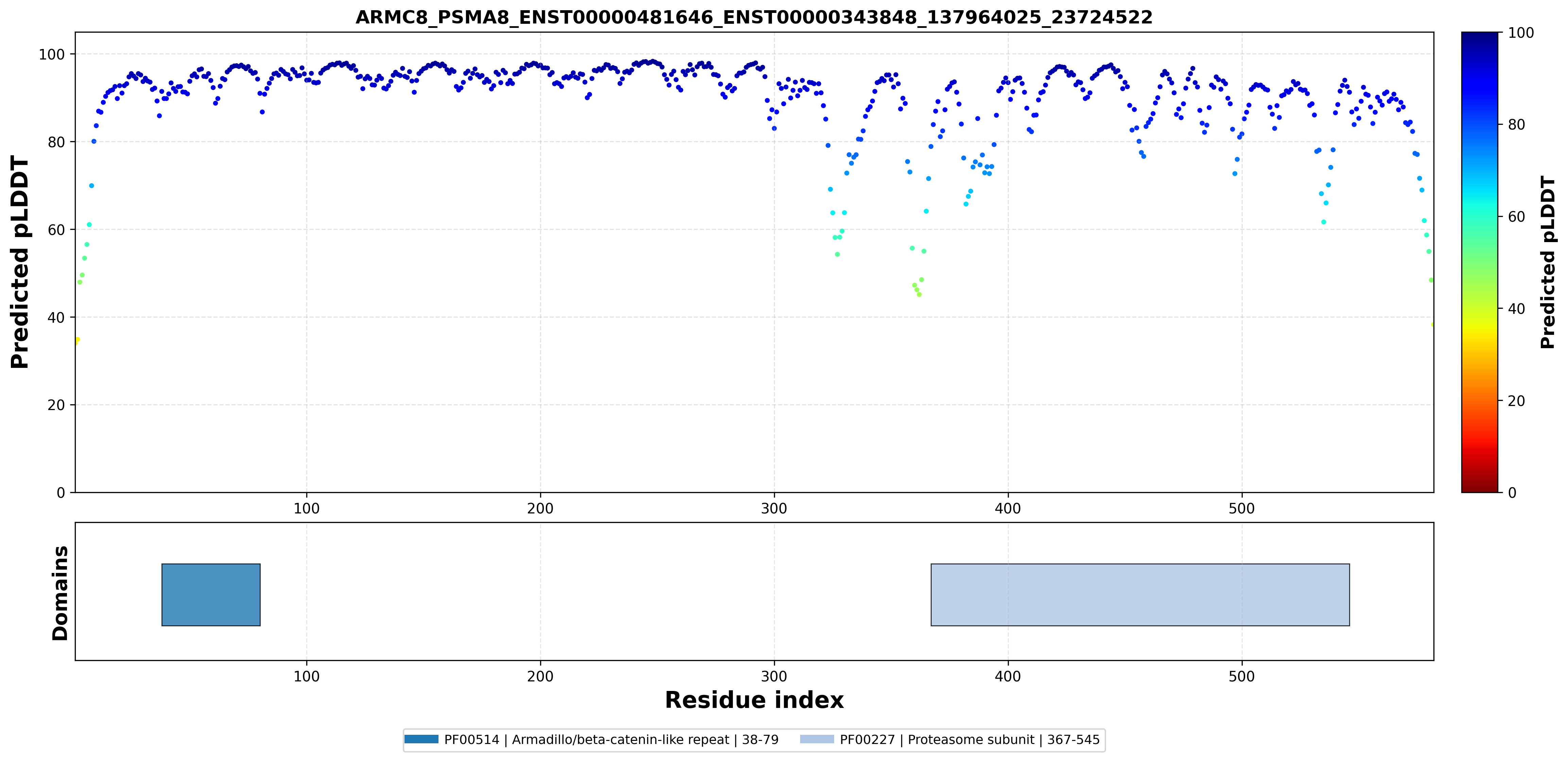Click the Residue index axis label

[754, 700]
